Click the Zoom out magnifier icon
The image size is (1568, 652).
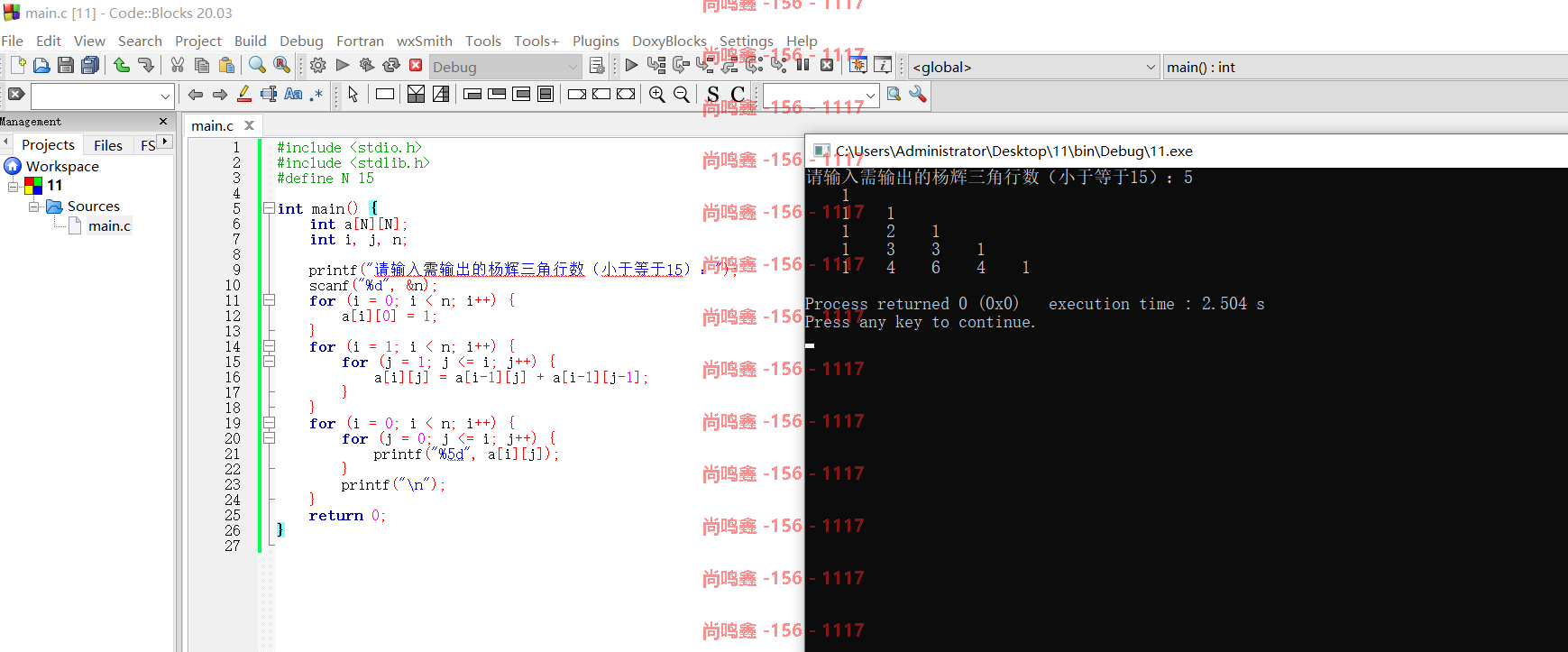point(682,94)
